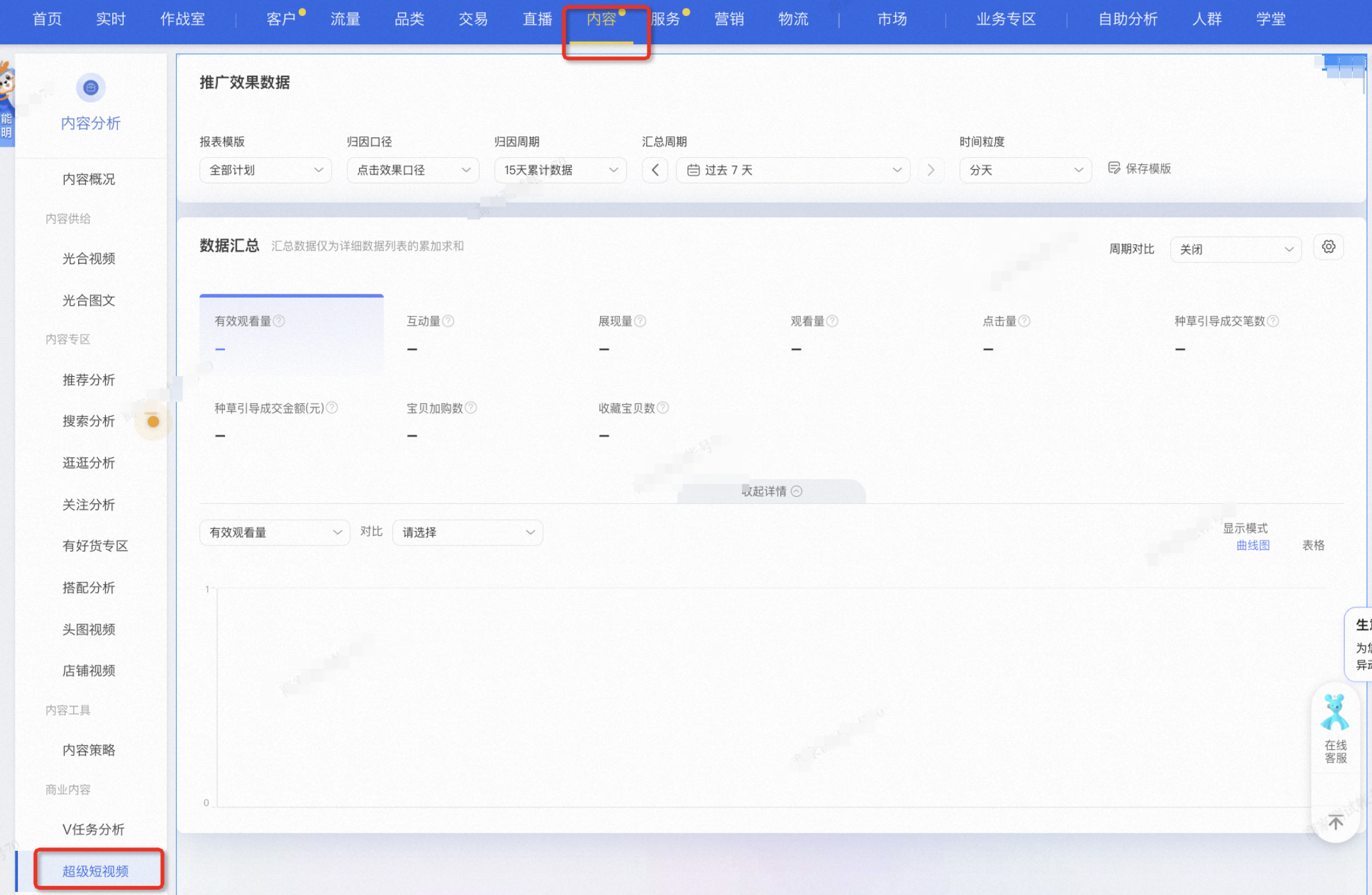1372x895 pixels.
Task: Open 流量 in top navigation
Action: [345, 19]
